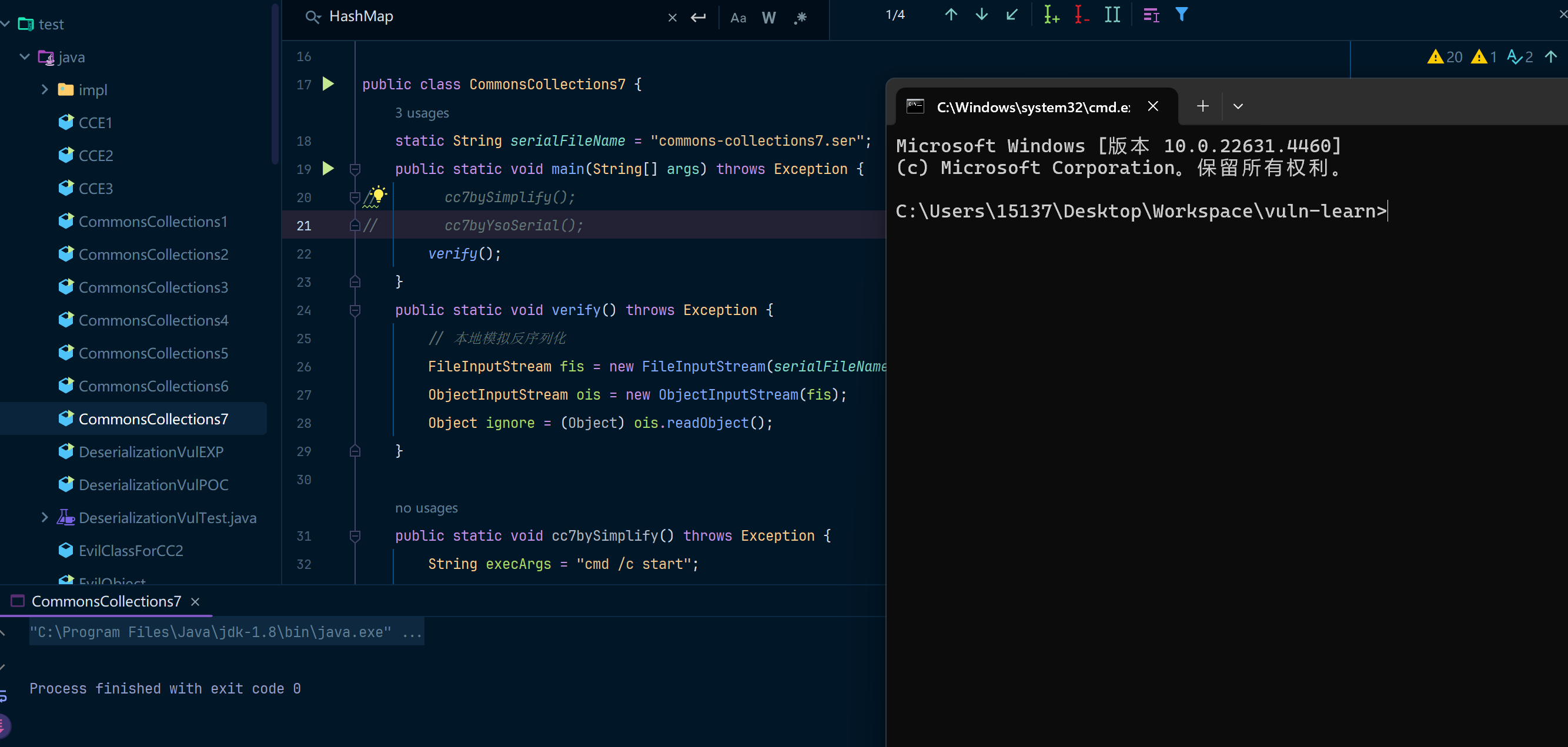This screenshot has height=747, width=1568.
Task: Open CommonsCollections5 in the project tree
Action: tap(153, 353)
